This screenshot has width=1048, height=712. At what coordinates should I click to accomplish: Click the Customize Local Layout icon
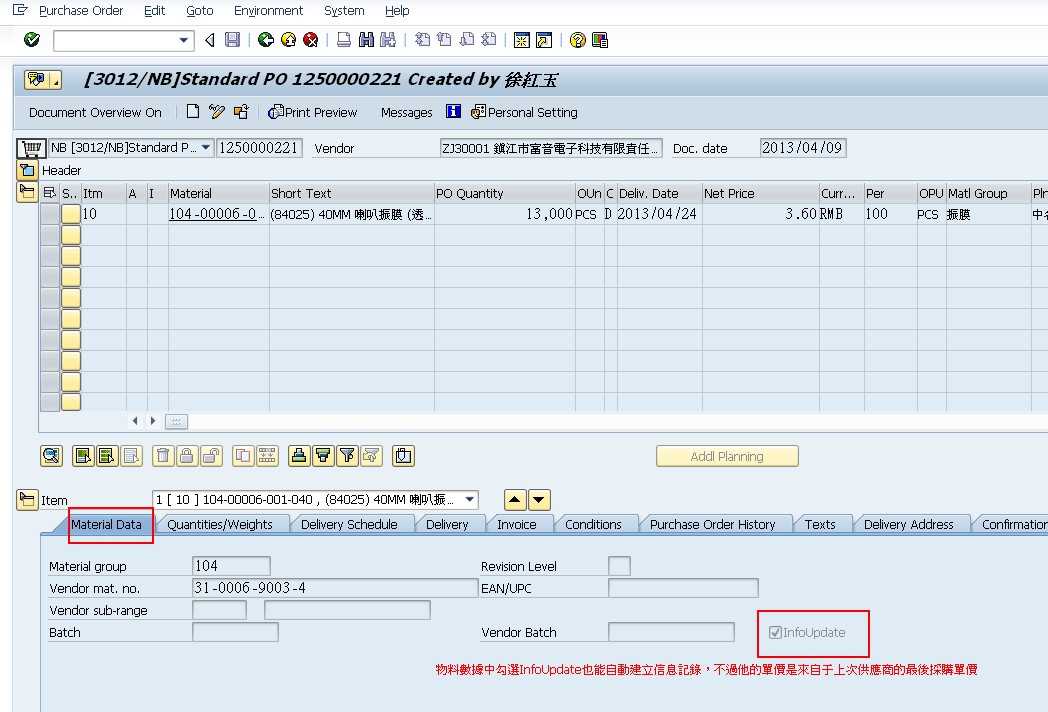[x=600, y=40]
